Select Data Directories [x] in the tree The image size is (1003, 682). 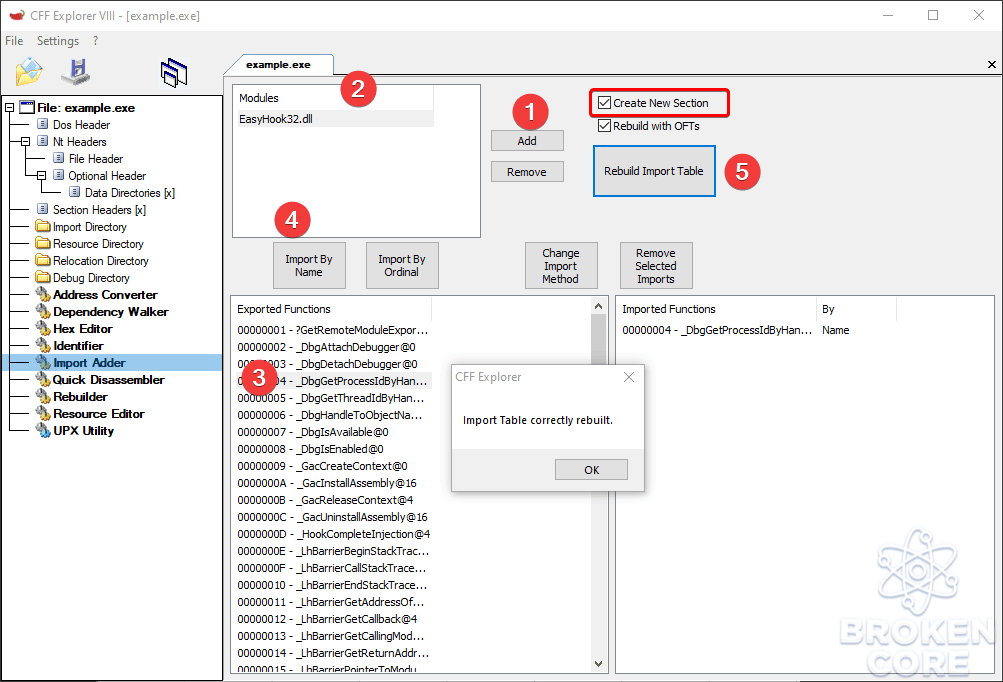[130, 193]
